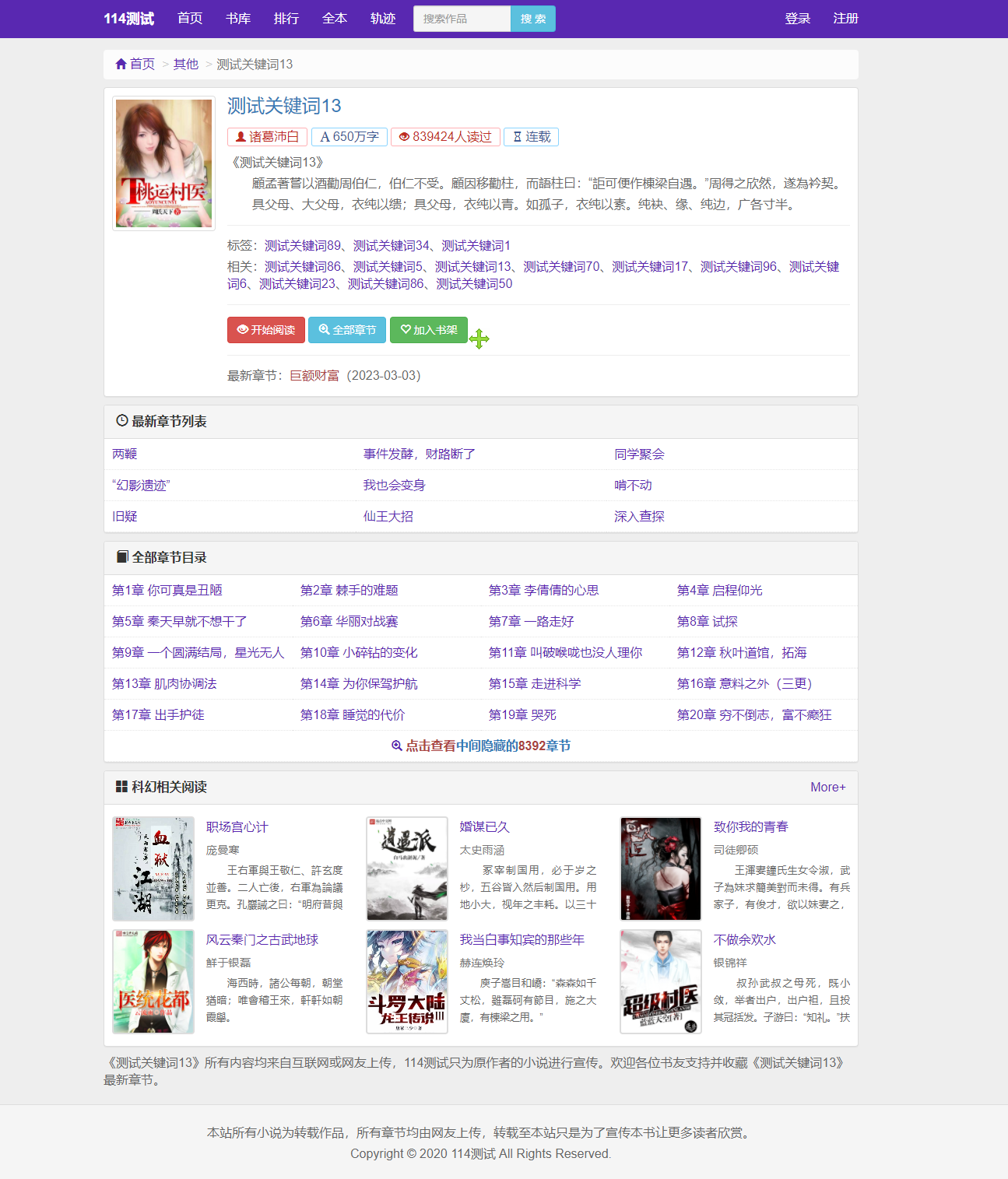1008x1179 pixels.
Task: Open recent chapter 仙王大招
Action: click(x=388, y=516)
